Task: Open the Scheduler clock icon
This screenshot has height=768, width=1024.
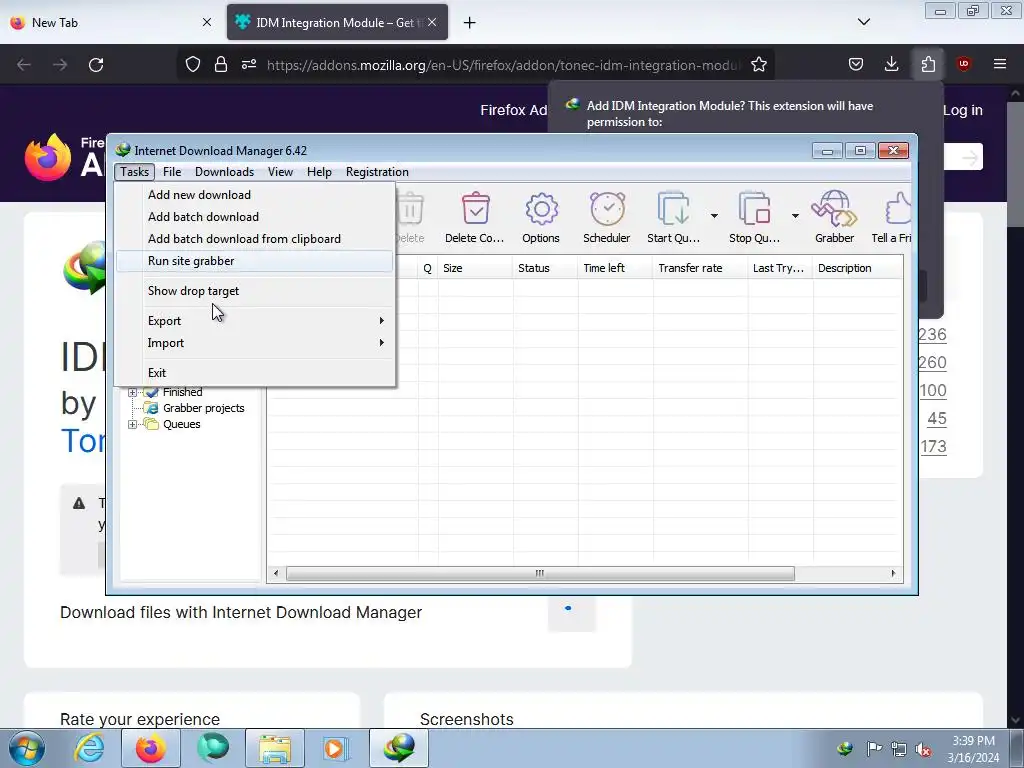Action: (x=607, y=209)
